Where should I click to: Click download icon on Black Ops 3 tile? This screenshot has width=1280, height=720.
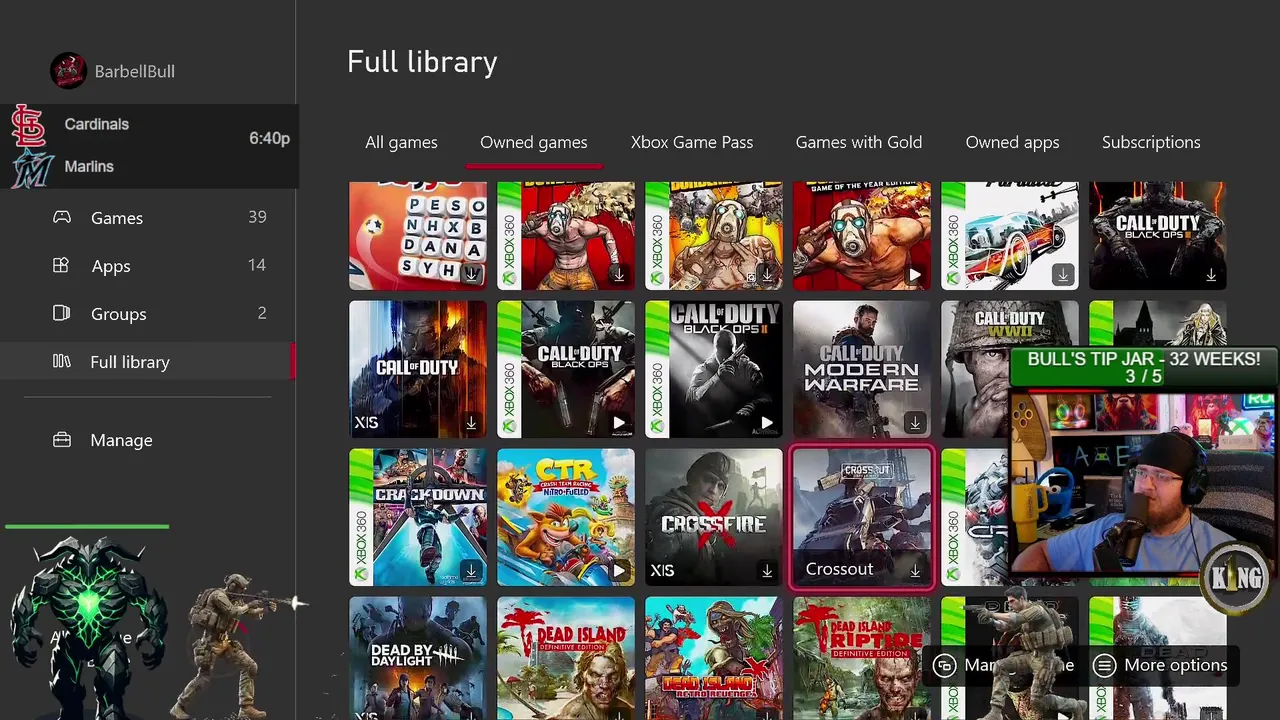click(1210, 275)
